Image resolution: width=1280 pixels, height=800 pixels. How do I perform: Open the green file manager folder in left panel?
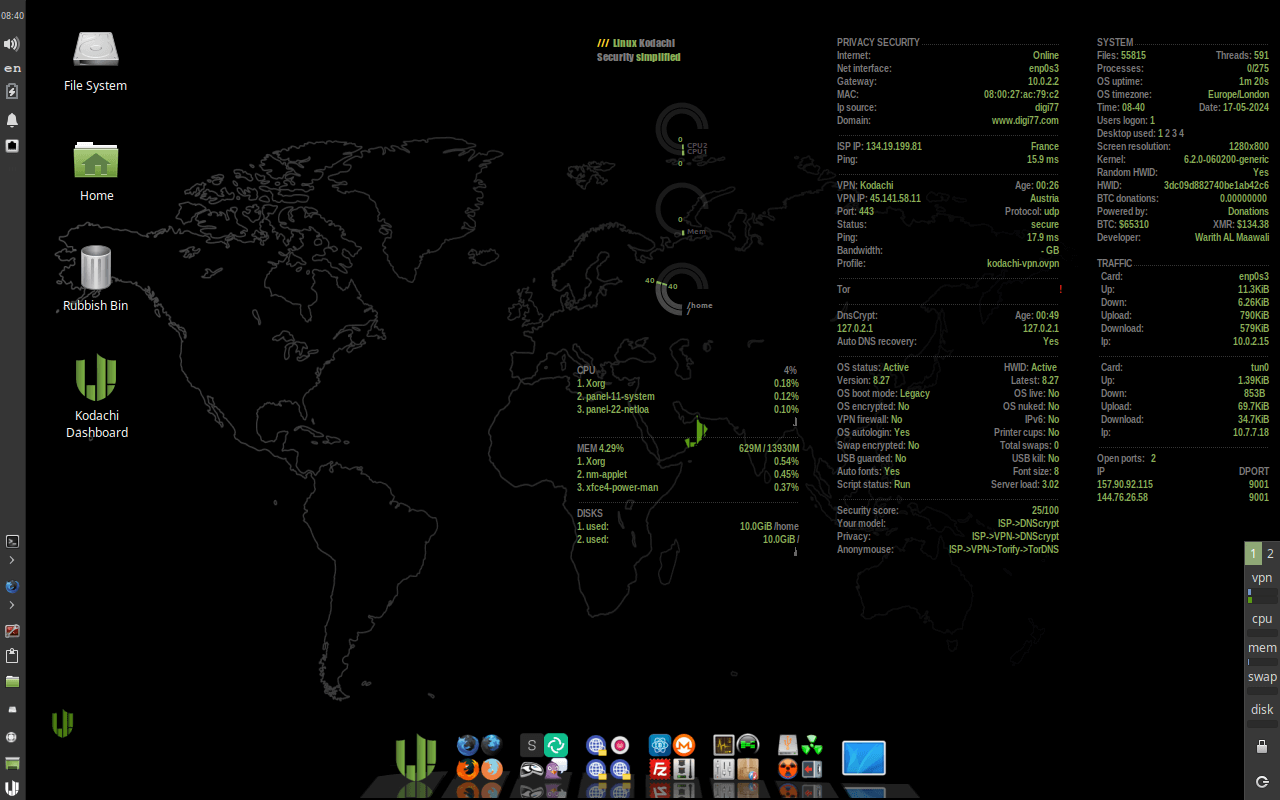pyautogui.click(x=13, y=681)
